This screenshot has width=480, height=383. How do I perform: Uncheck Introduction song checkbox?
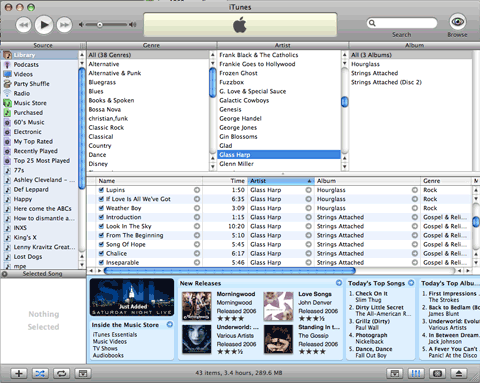click(x=101, y=217)
